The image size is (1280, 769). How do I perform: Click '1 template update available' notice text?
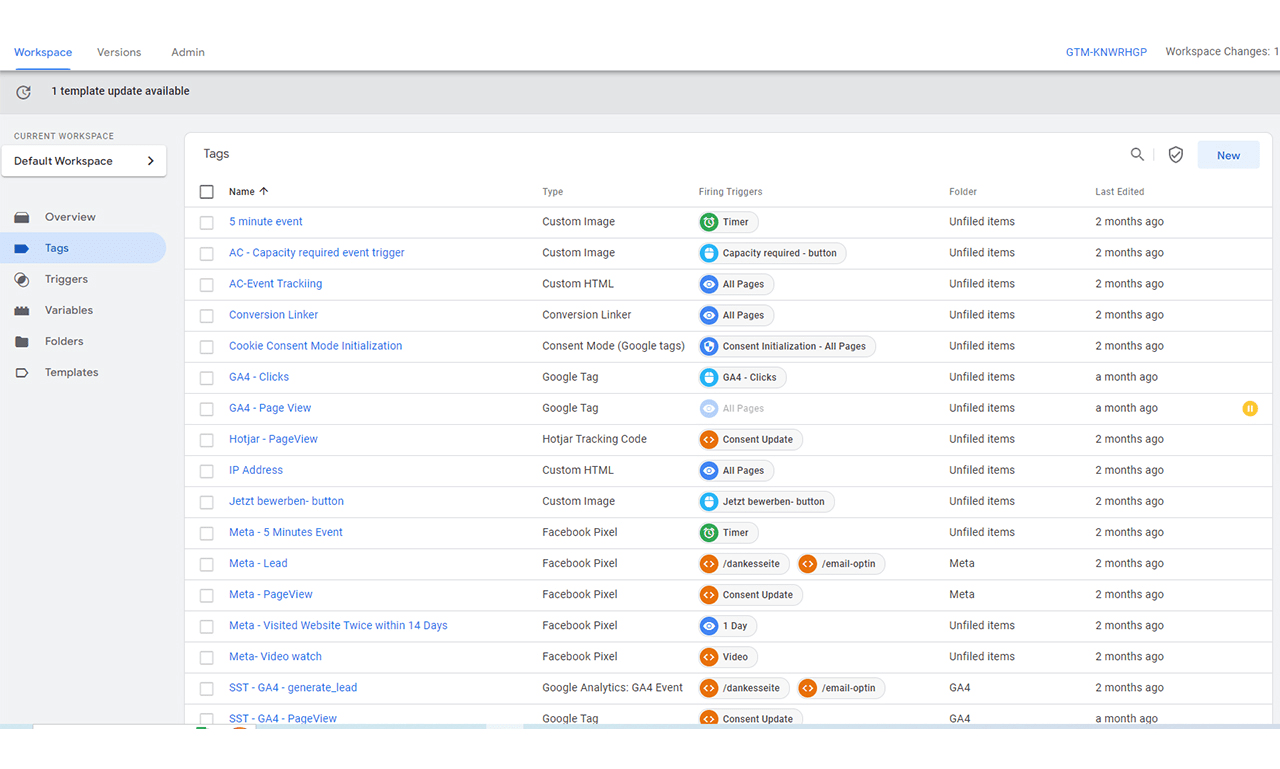tap(120, 91)
